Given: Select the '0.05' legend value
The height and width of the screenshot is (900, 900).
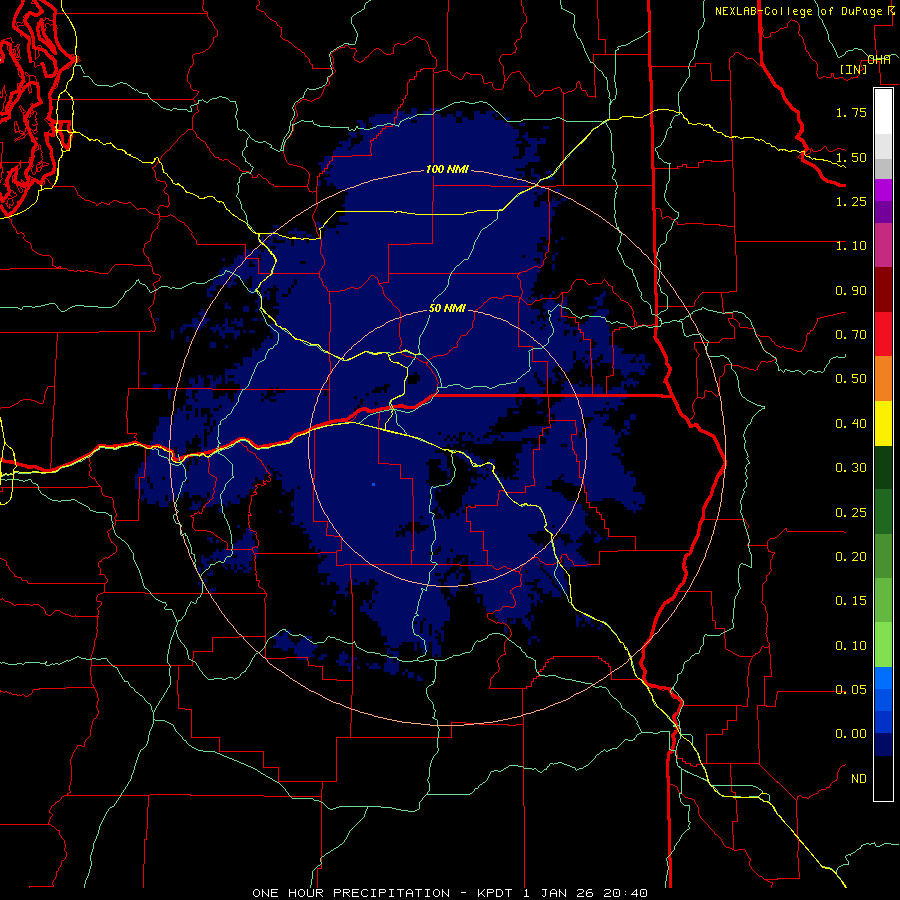Looking at the screenshot, I should coord(851,689).
